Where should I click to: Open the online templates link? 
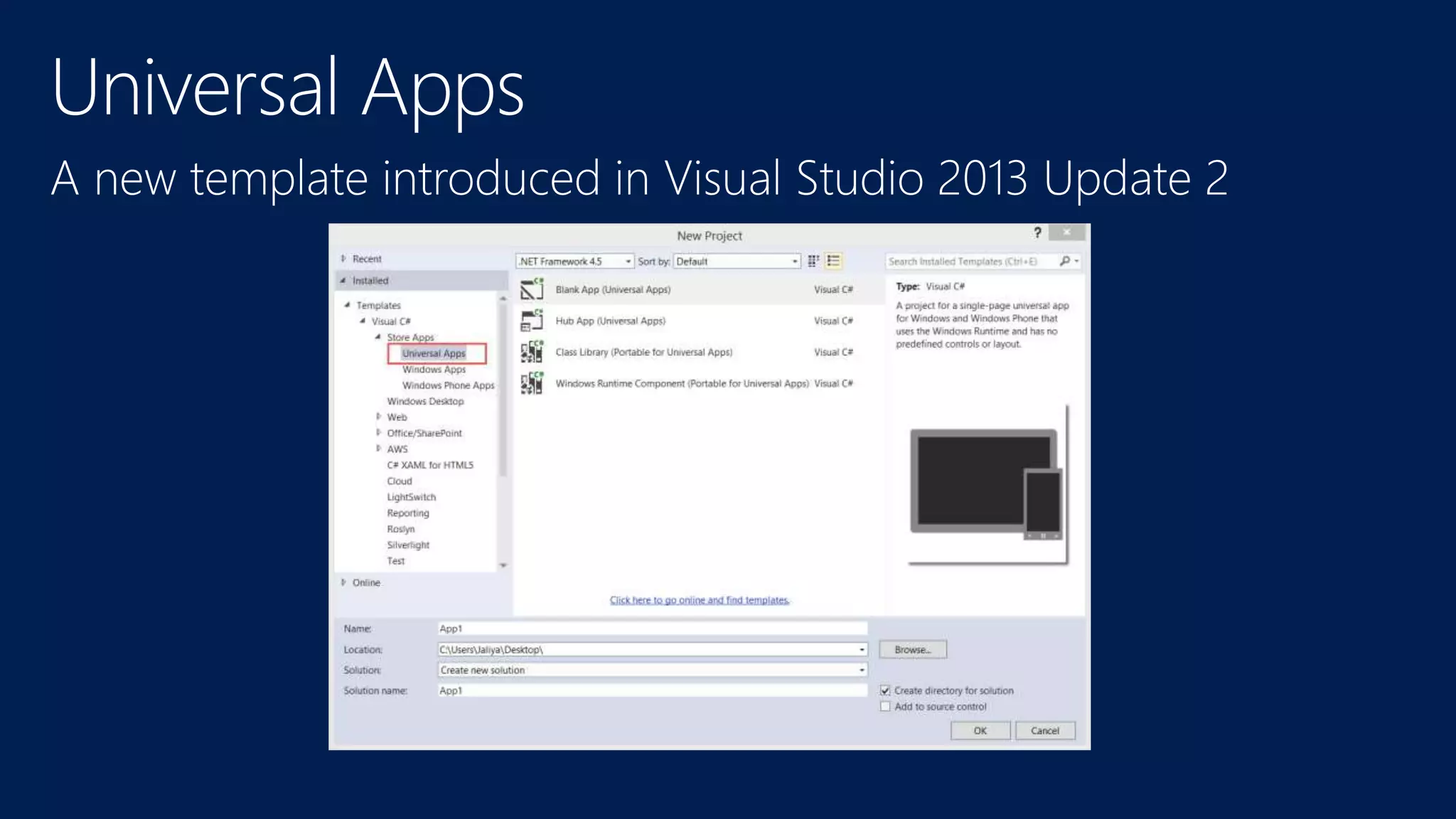click(700, 600)
